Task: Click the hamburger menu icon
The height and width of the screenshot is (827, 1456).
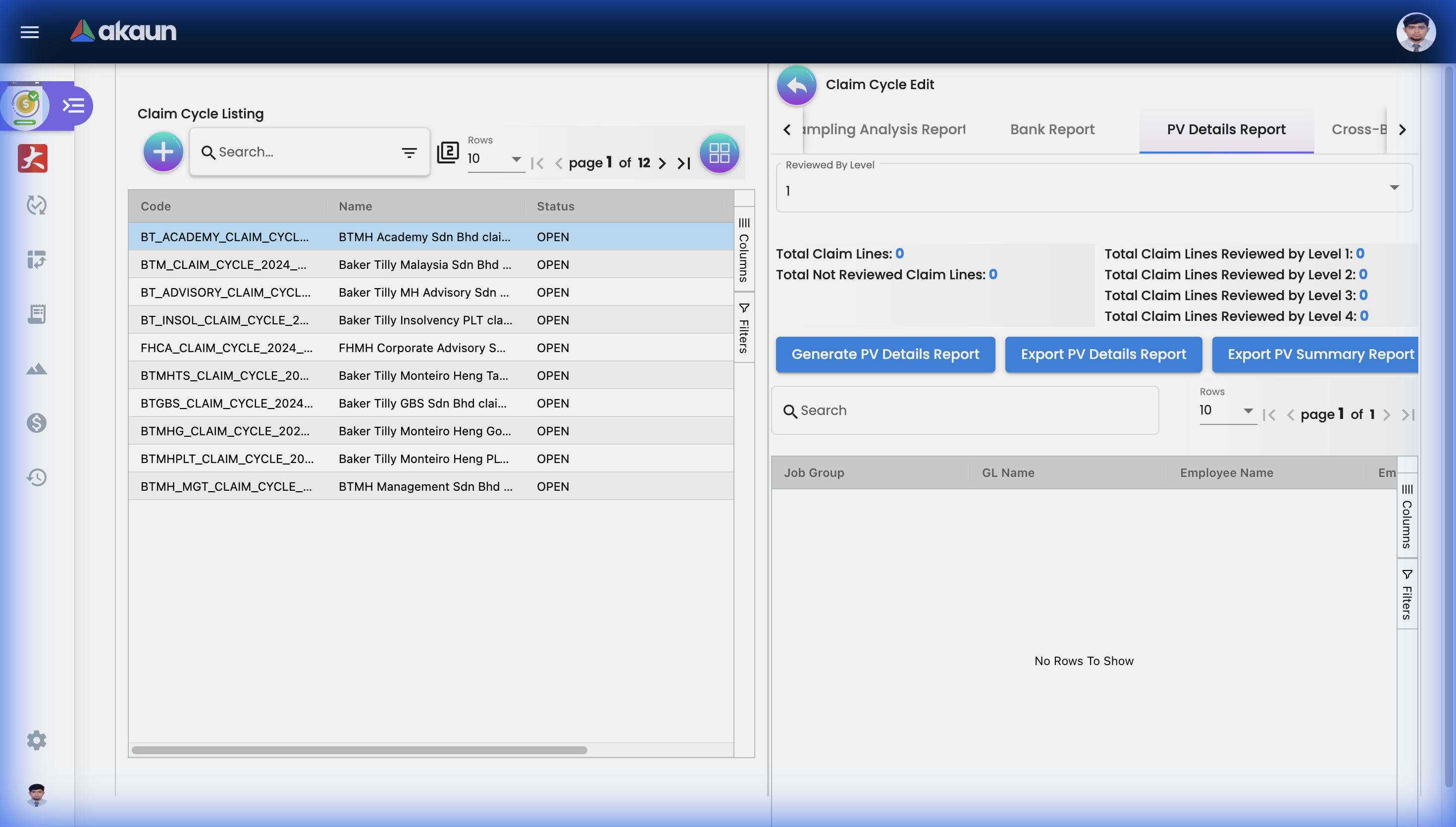Action: pos(30,32)
